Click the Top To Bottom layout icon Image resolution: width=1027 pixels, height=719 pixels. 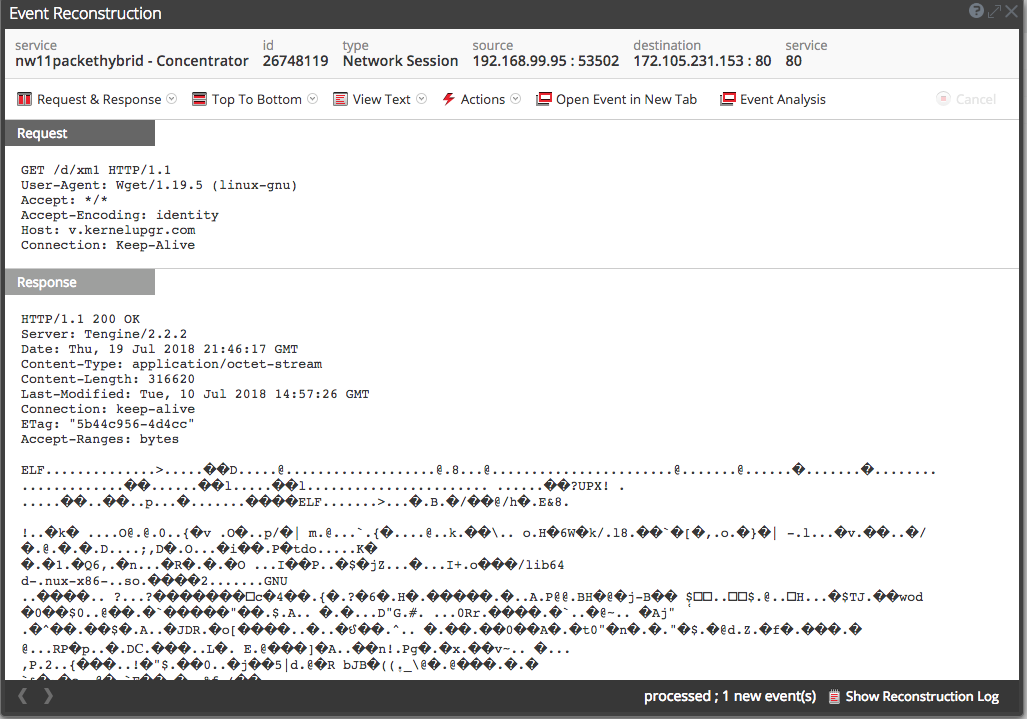tap(199, 100)
